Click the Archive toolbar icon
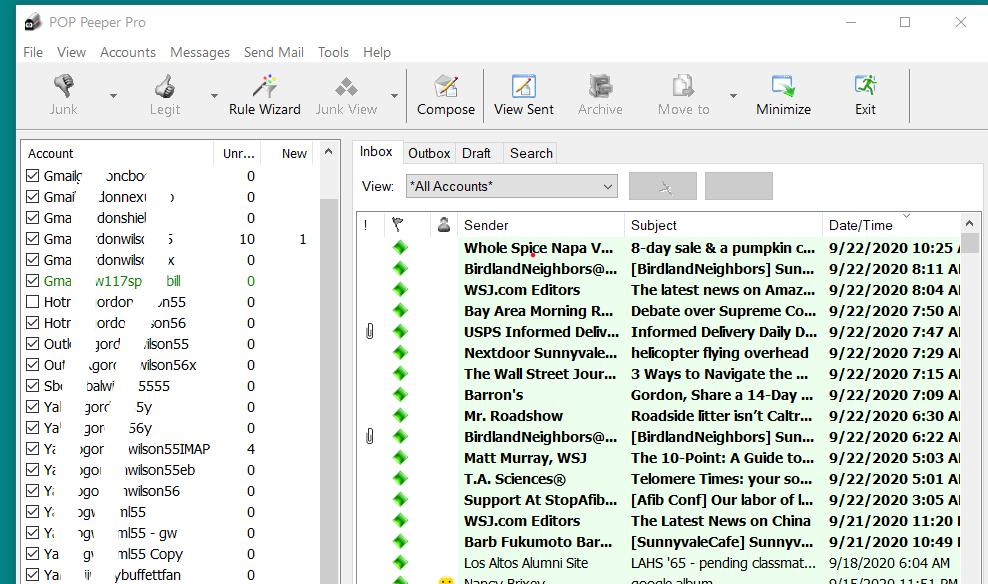This screenshot has height=584, width=988. [x=600, y=86]
